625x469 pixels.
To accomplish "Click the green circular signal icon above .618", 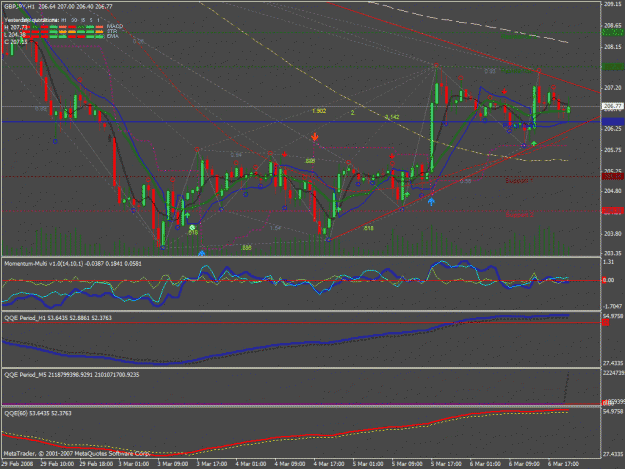I will [x=192, y=228].
